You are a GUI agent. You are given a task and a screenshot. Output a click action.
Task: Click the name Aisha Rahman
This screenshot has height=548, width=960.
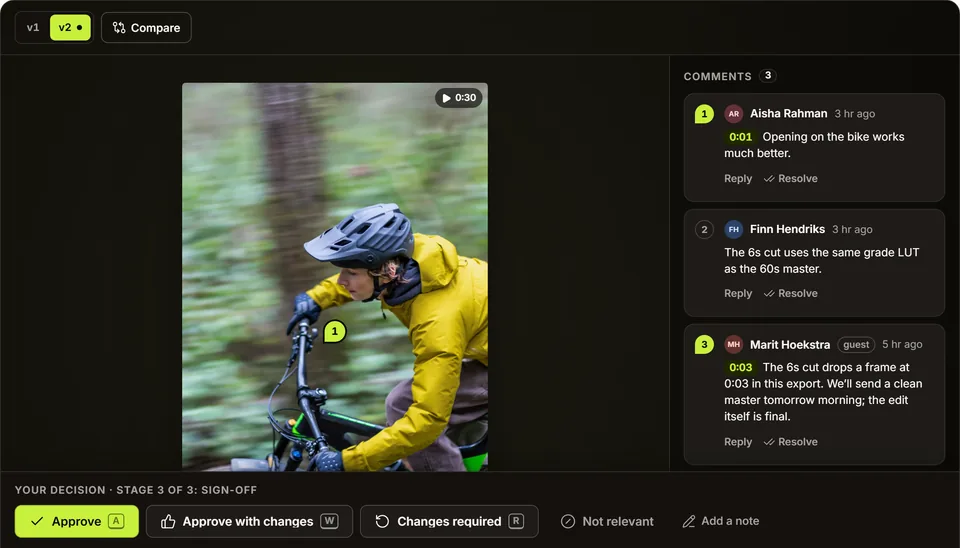[x=789, y=114]
